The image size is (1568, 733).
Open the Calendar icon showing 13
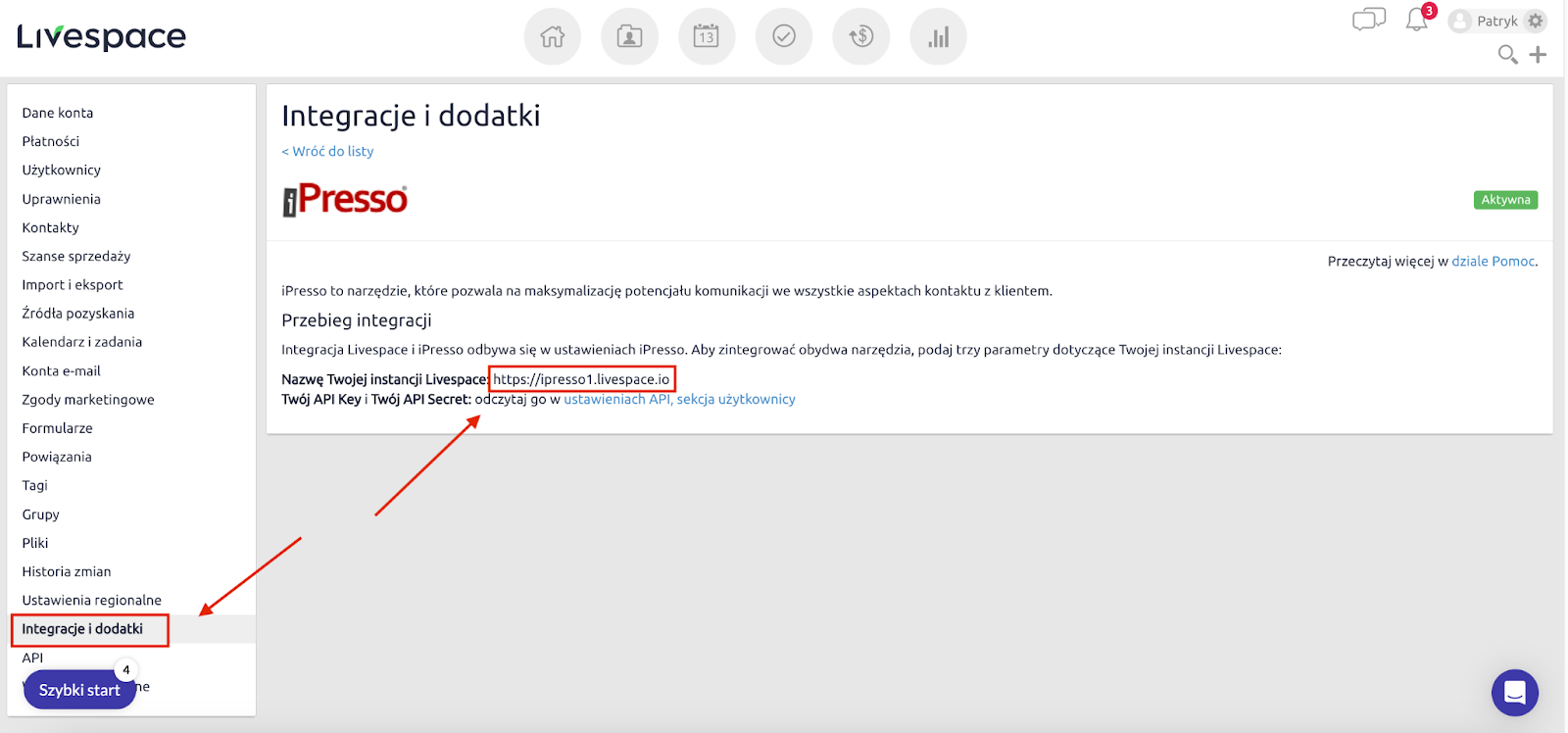pos(707,36)
